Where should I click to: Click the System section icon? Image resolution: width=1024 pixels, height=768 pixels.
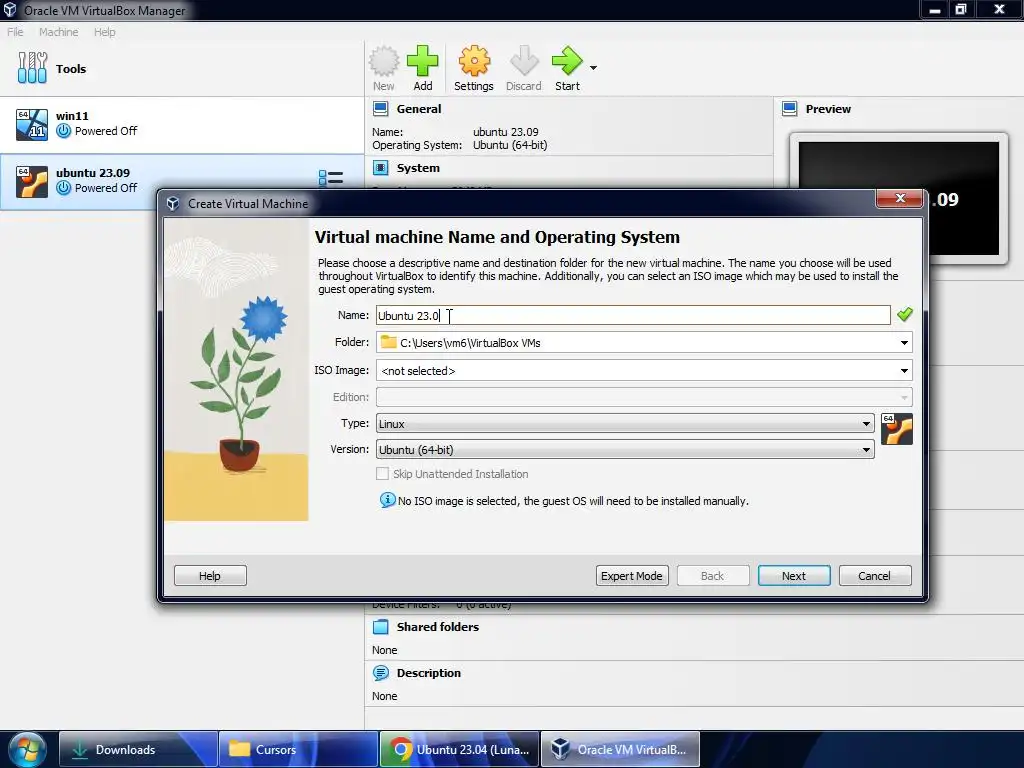[x=381, y=168]
